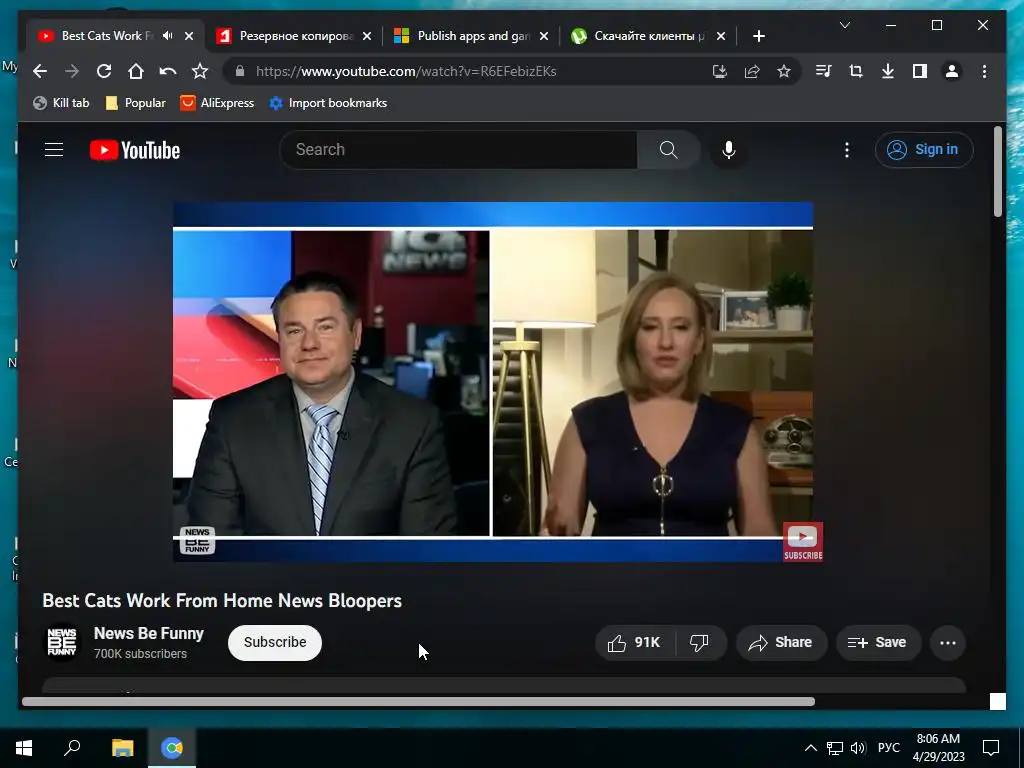Mute audio via tab speaker icon
Viewport: 1024px width, 768px height.
(x=168, y=36)
